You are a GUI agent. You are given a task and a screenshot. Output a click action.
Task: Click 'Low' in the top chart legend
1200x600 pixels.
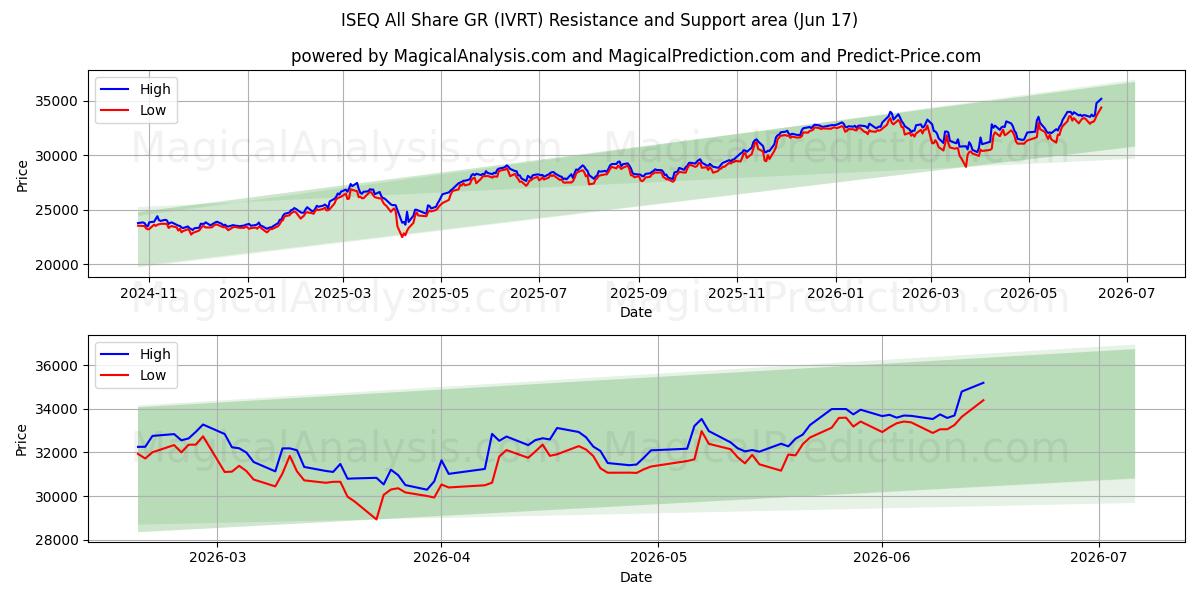(153, 110)
